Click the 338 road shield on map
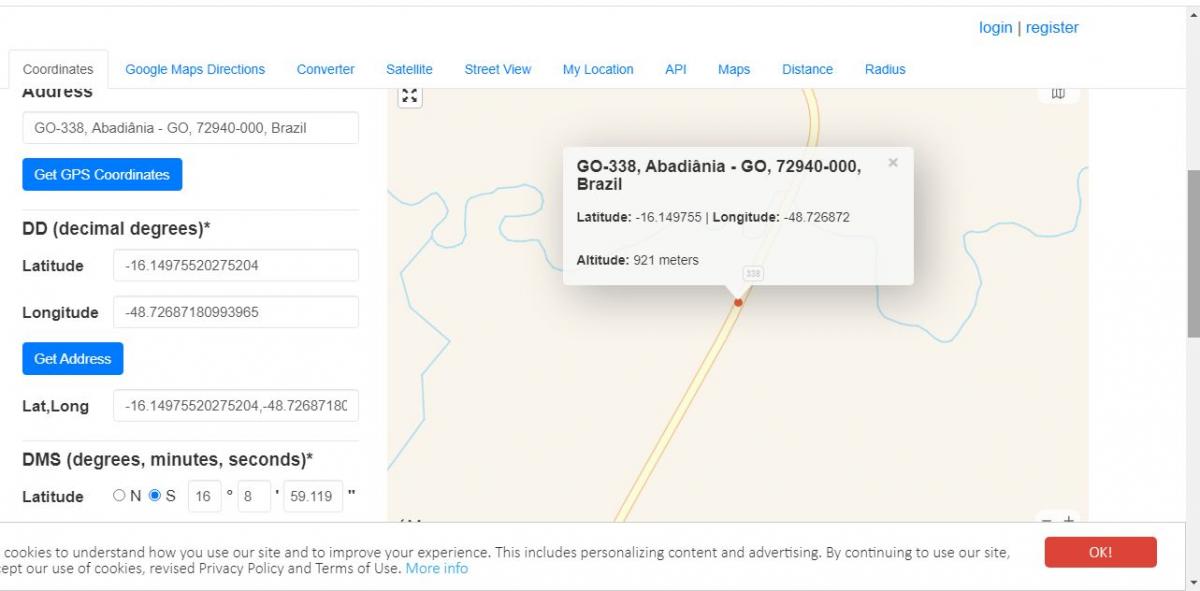1200x591 pixels. 753,273
